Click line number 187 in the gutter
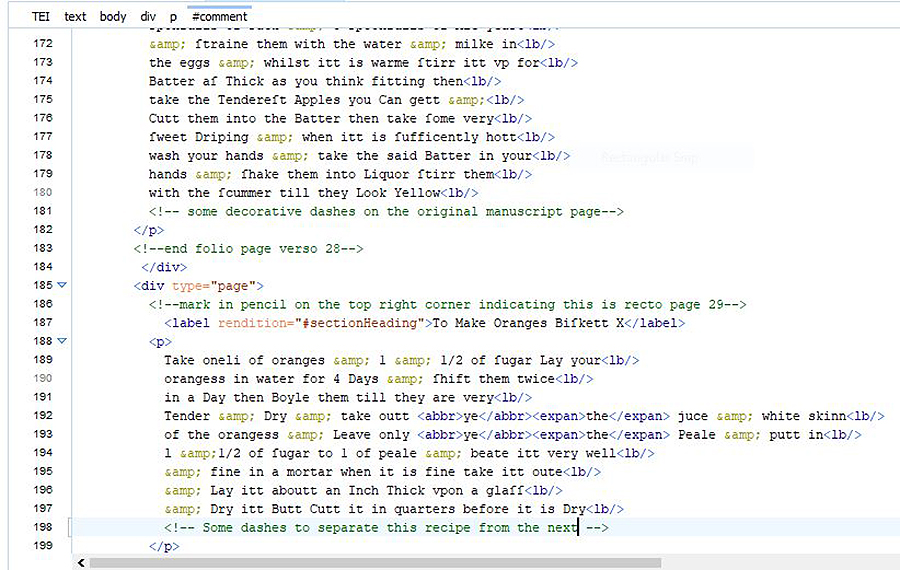 coord(43,323)
